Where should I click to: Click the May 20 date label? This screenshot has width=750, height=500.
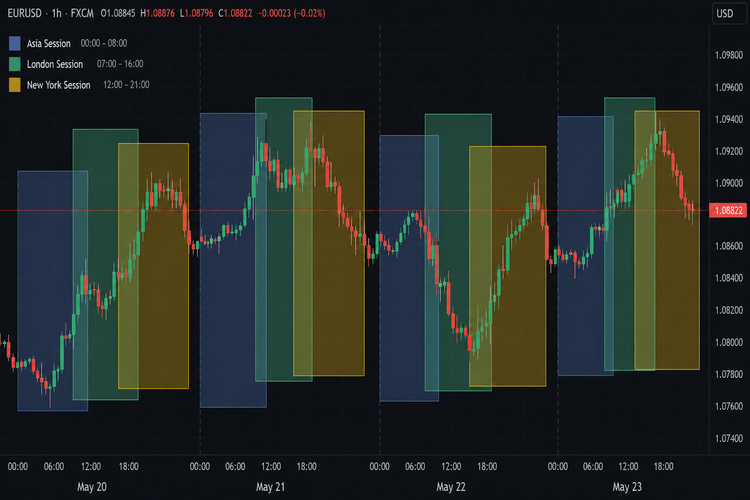pyautogui.click(x=92, y=487)
